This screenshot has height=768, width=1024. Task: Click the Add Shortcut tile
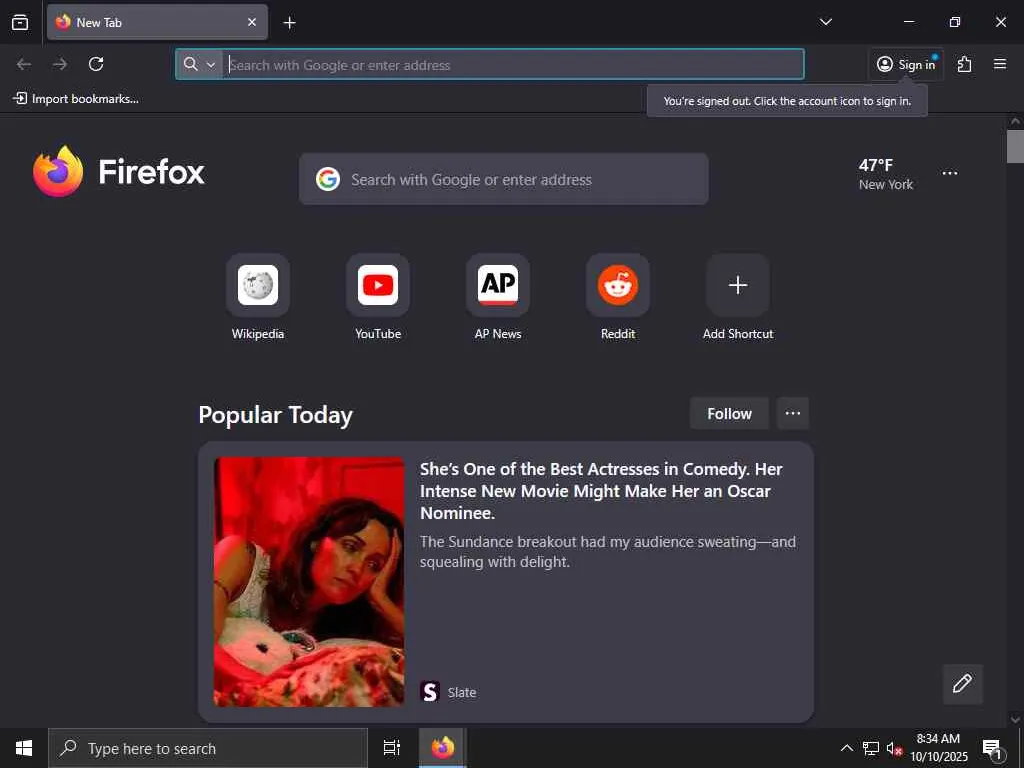738,298
